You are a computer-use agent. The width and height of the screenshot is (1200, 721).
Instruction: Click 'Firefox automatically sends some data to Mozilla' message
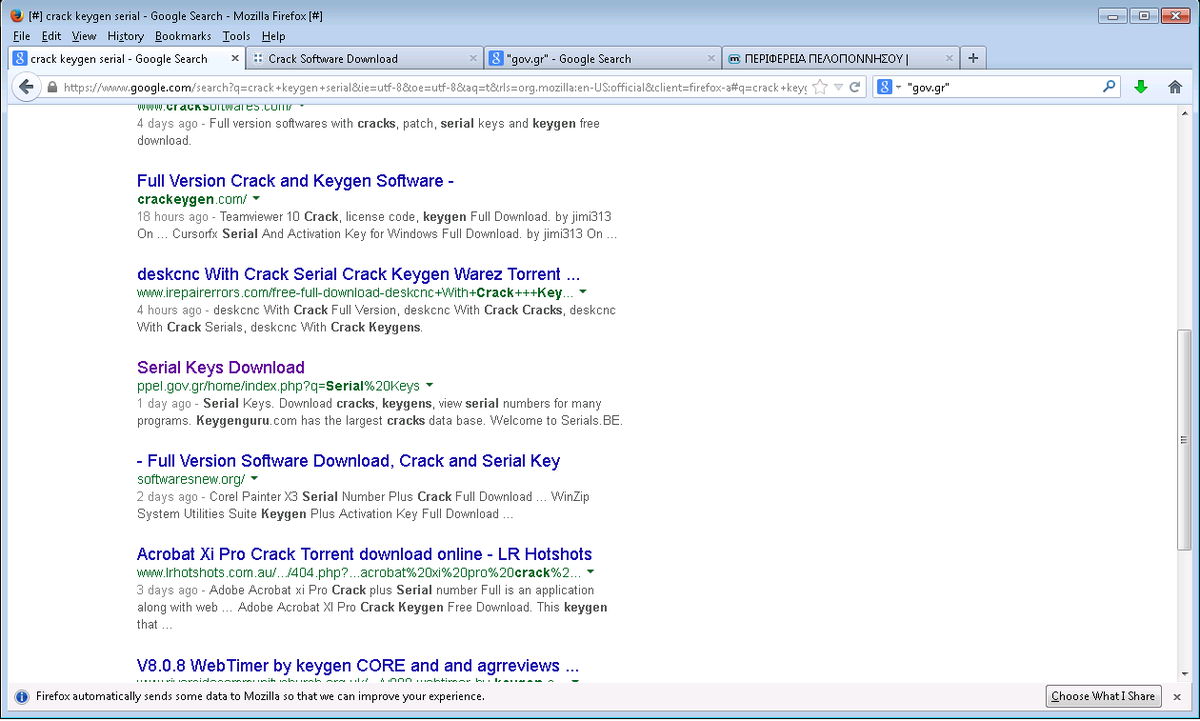[x=260, y=696]
